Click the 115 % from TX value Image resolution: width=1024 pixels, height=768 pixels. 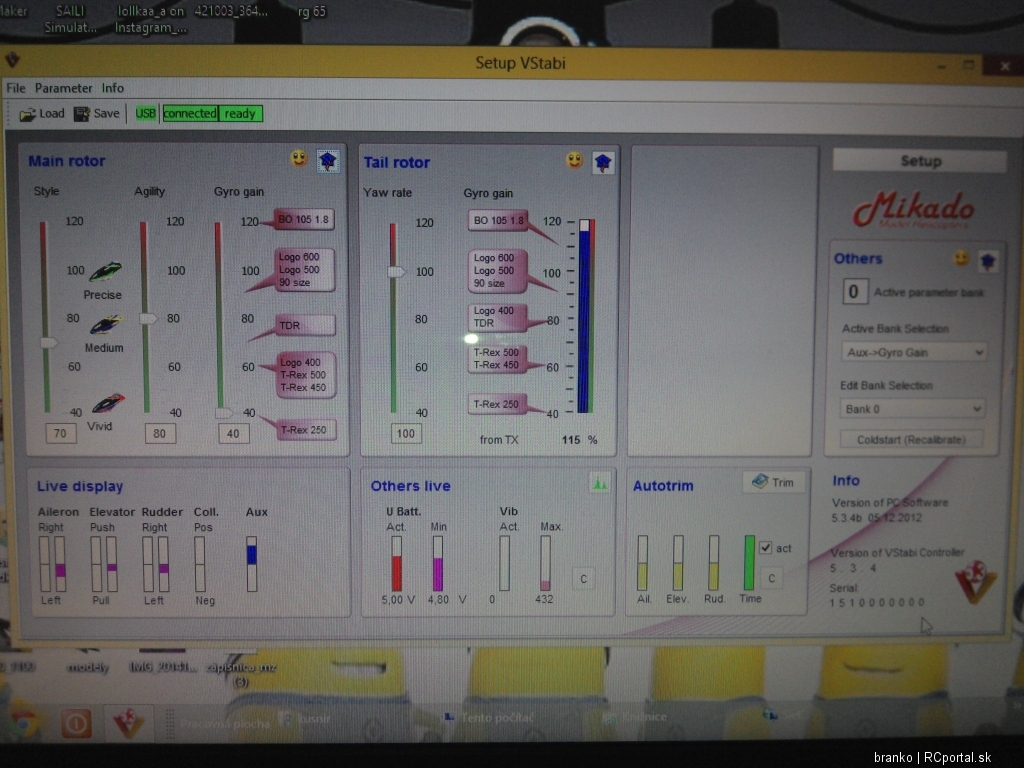(579, 440)
